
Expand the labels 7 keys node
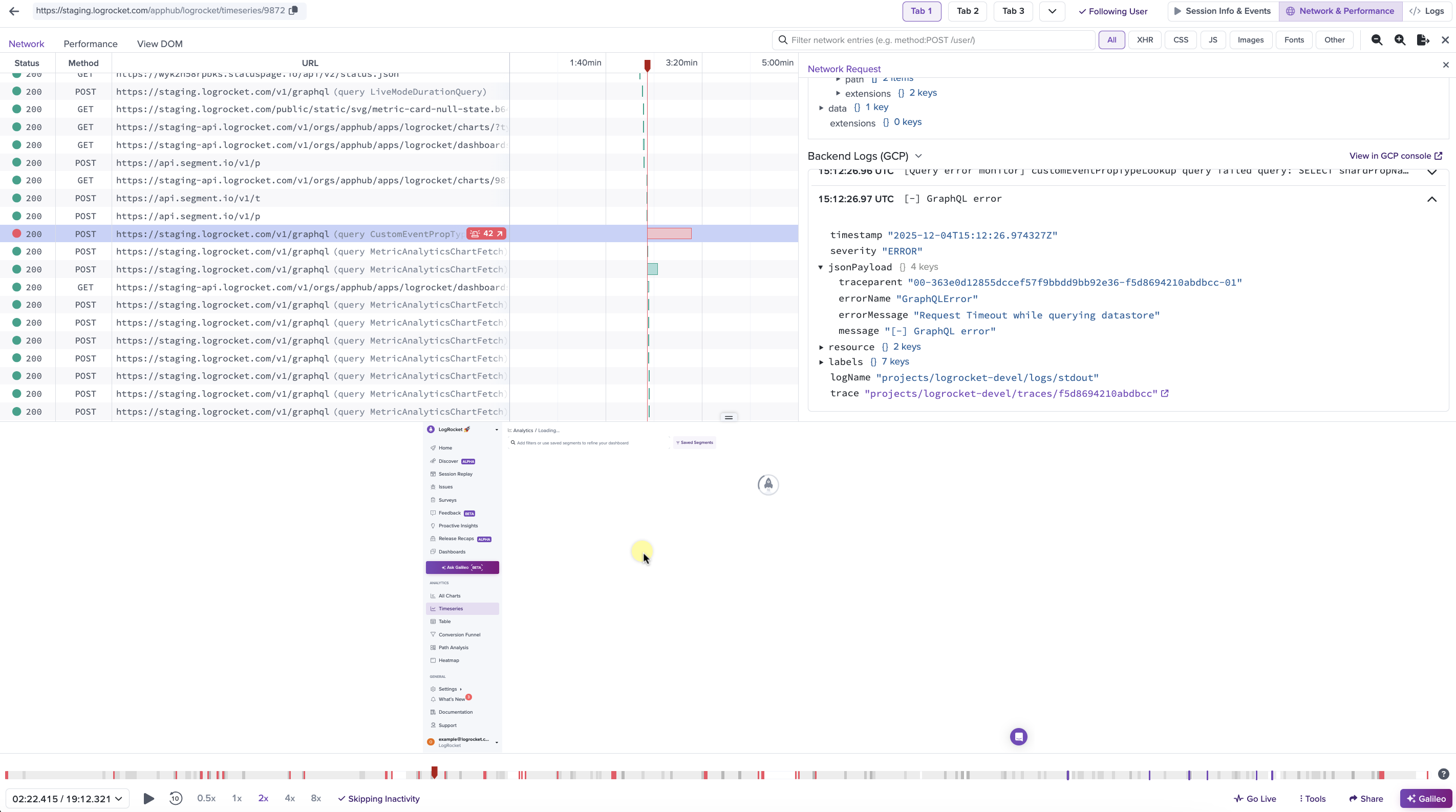coord(822,361)
